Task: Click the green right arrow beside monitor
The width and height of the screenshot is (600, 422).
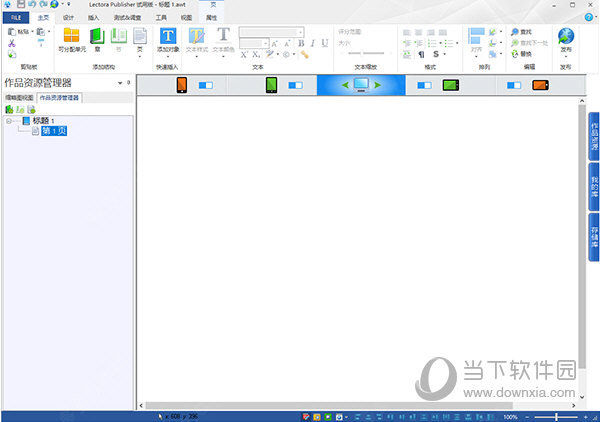Action: point(378,85)
